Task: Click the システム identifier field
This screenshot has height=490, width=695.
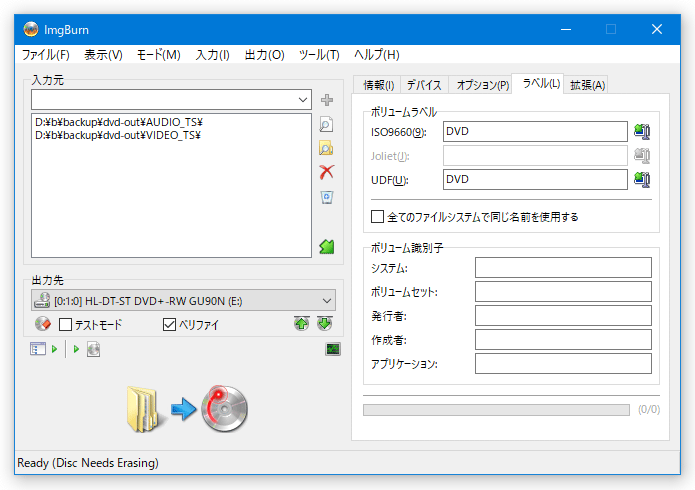Action: (563, 267)
